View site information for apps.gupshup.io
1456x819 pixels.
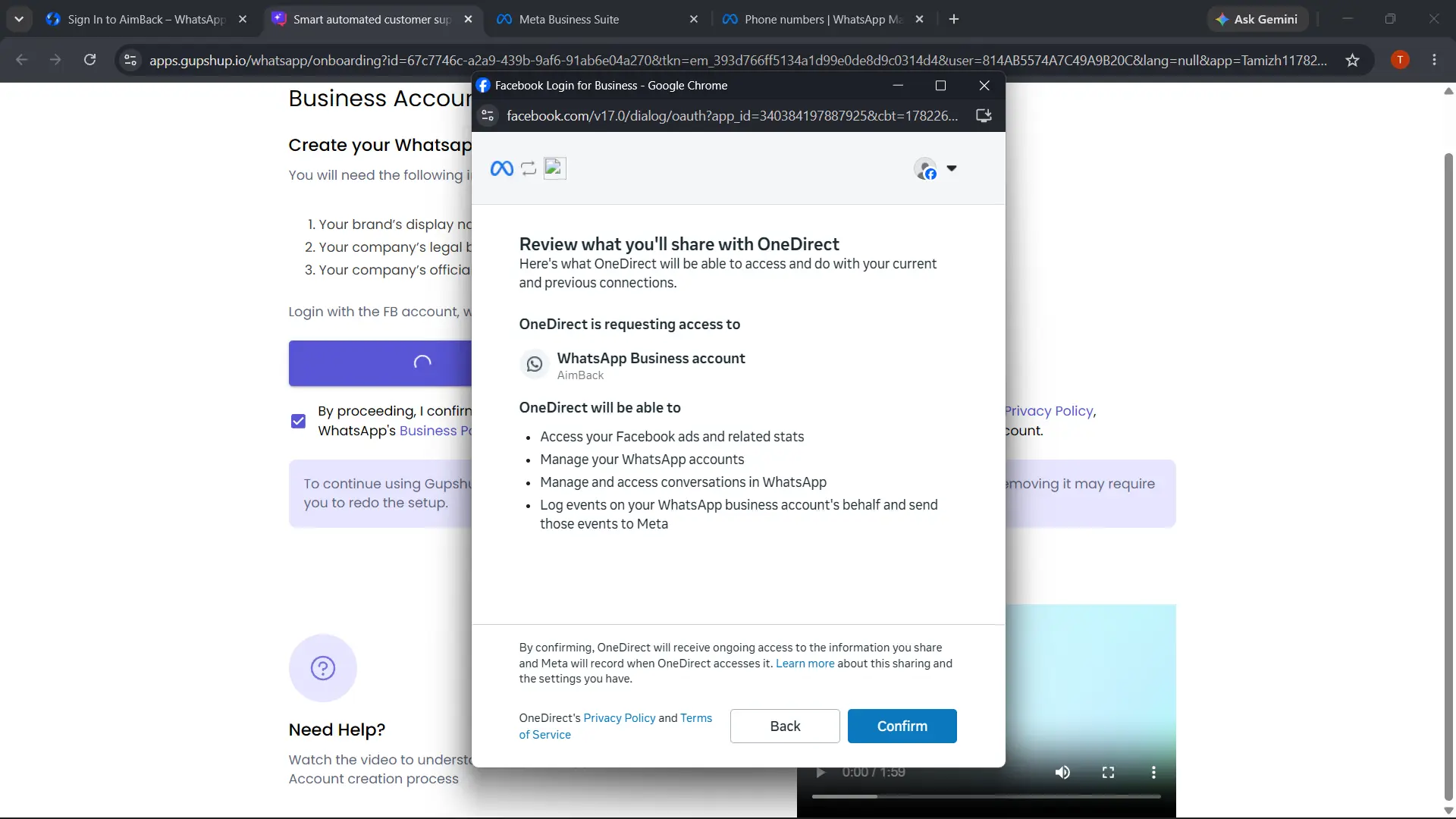130,60
